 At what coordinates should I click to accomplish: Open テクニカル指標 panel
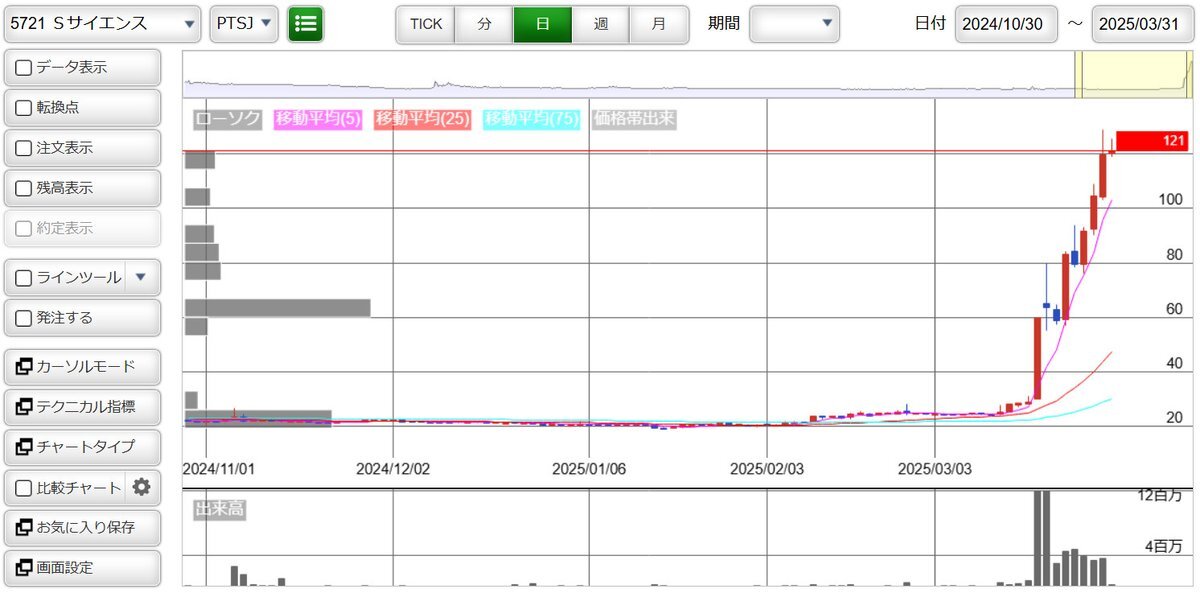click(x=82, y=407)
